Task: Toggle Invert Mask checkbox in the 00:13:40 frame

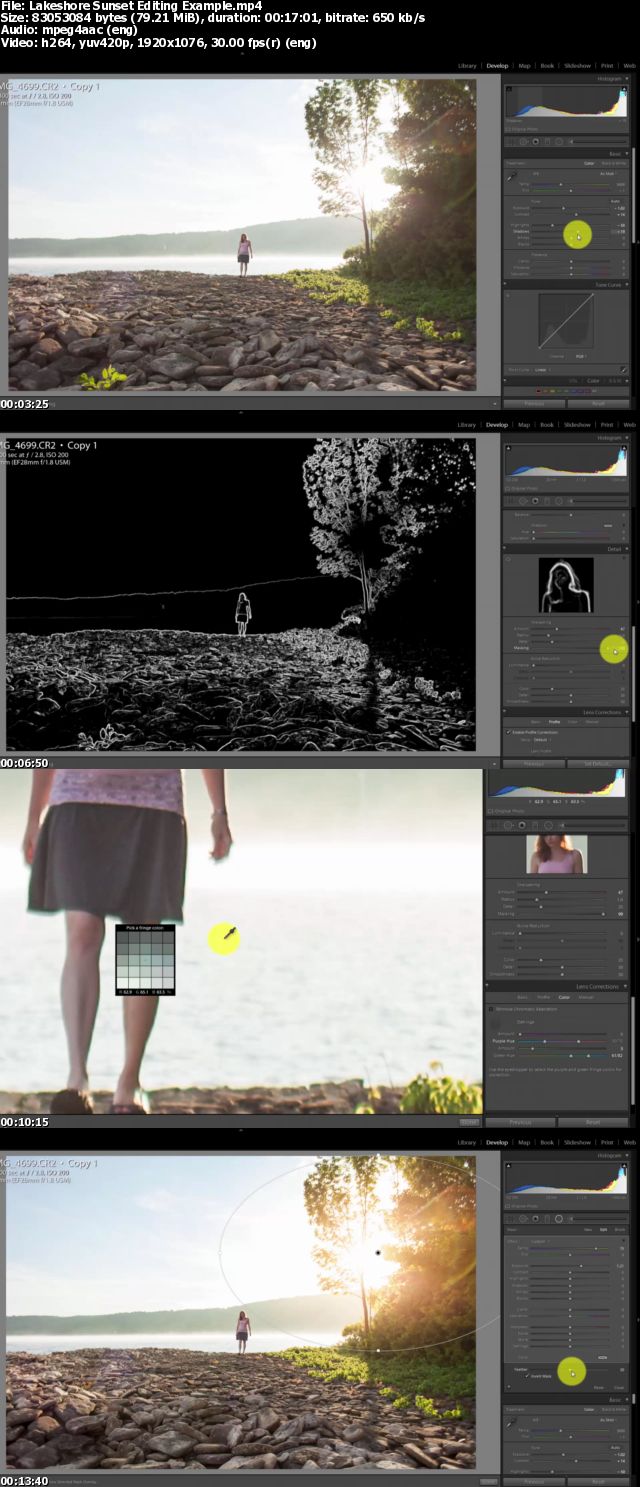Action: 527,1376
